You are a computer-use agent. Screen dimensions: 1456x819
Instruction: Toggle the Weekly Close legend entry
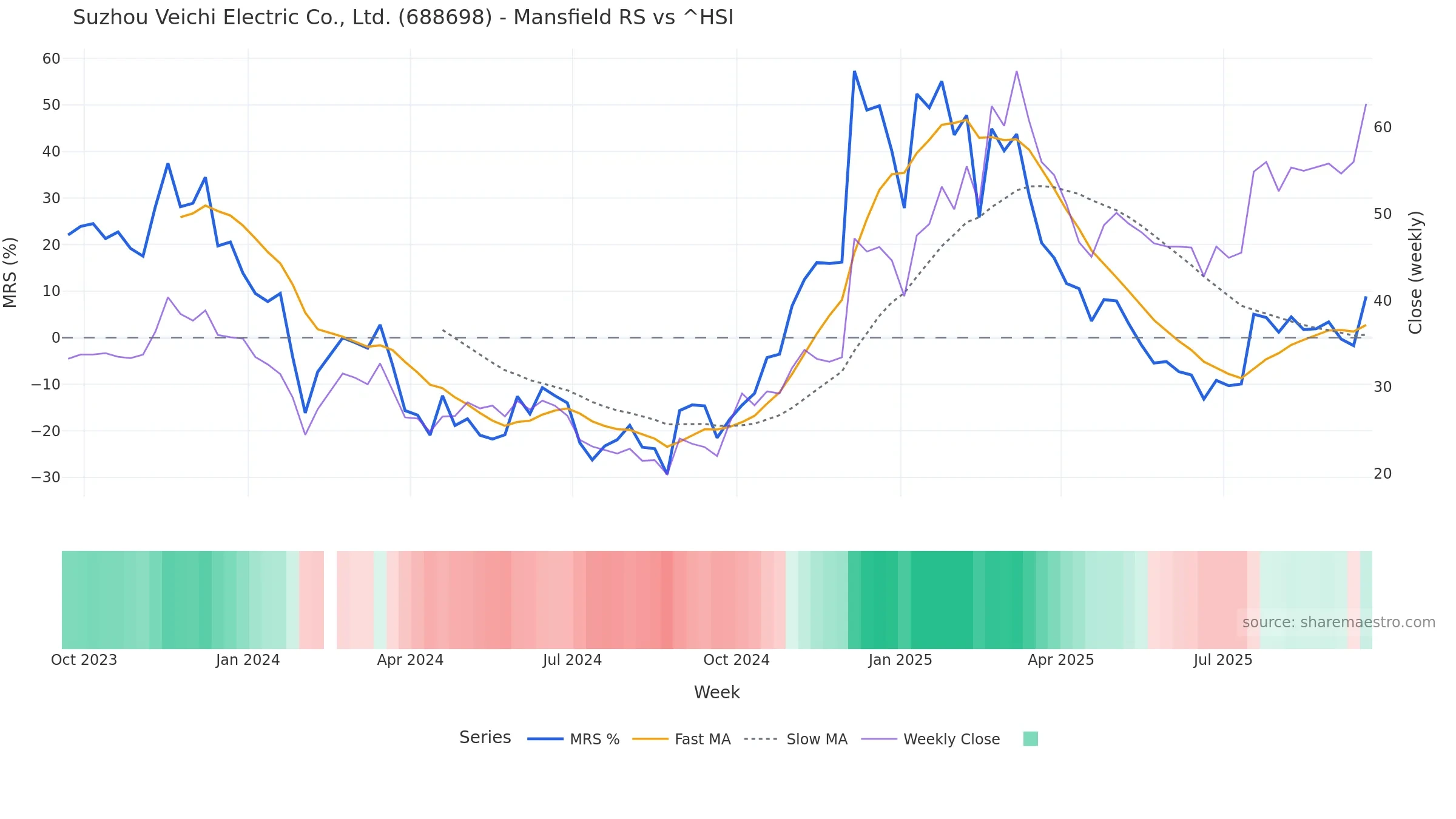pyautogui.click(x=931, y=739)
